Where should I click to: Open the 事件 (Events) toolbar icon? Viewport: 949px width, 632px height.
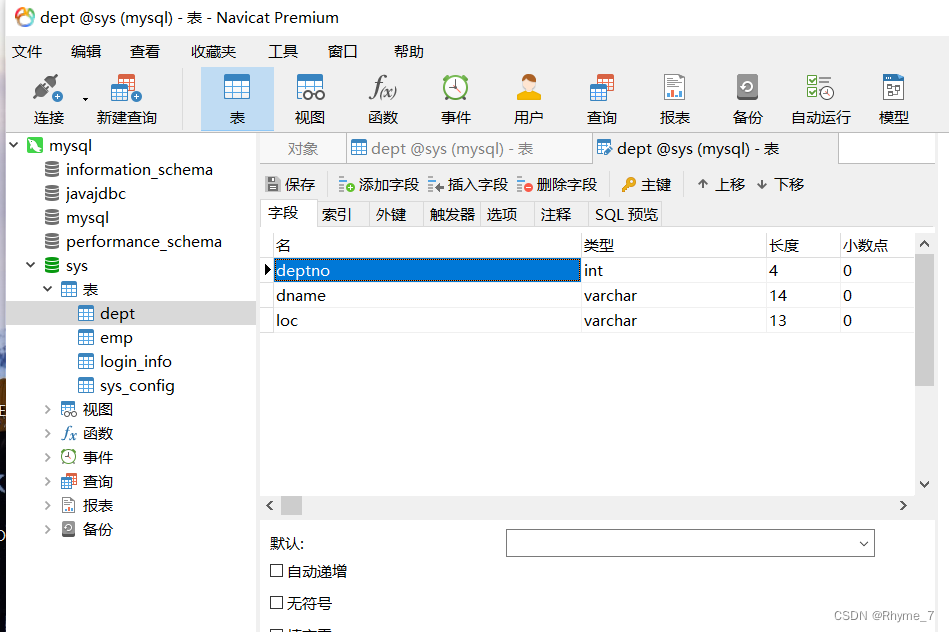pos(455,97)
